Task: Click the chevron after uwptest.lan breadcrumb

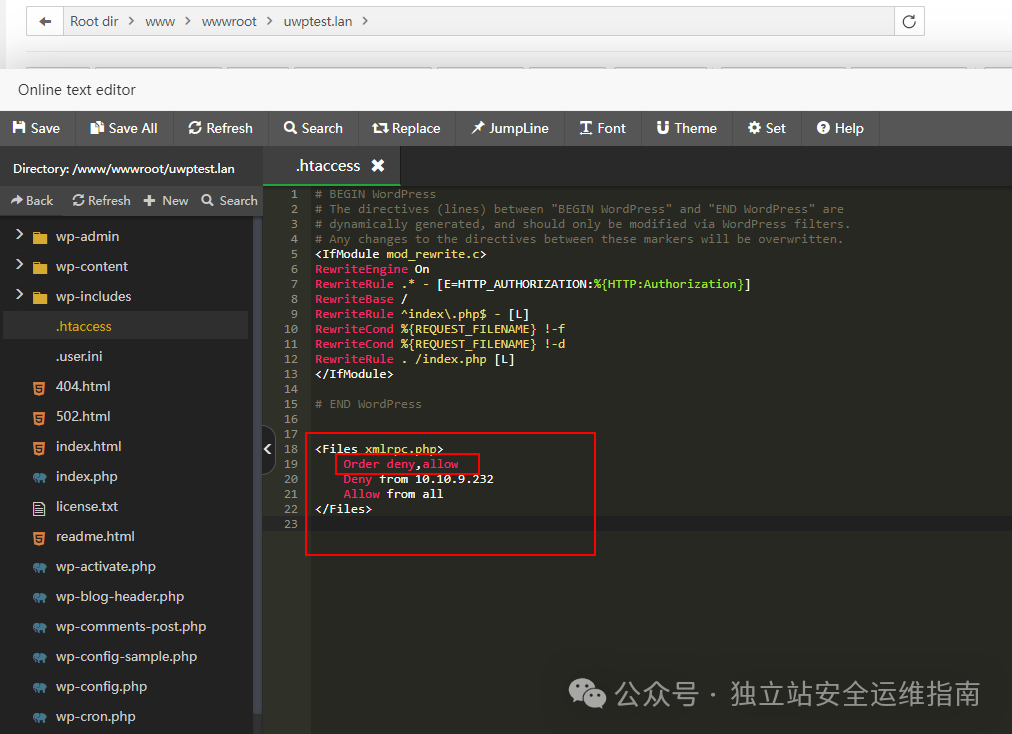Action: point(365,21)
